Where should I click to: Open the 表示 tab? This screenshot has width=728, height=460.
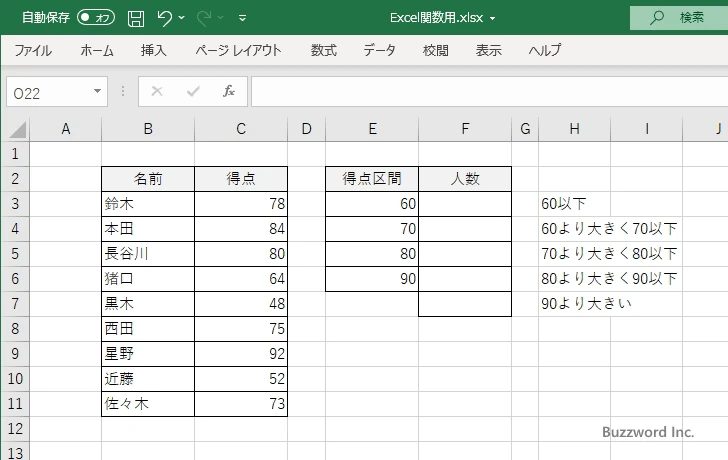[488, 50]
